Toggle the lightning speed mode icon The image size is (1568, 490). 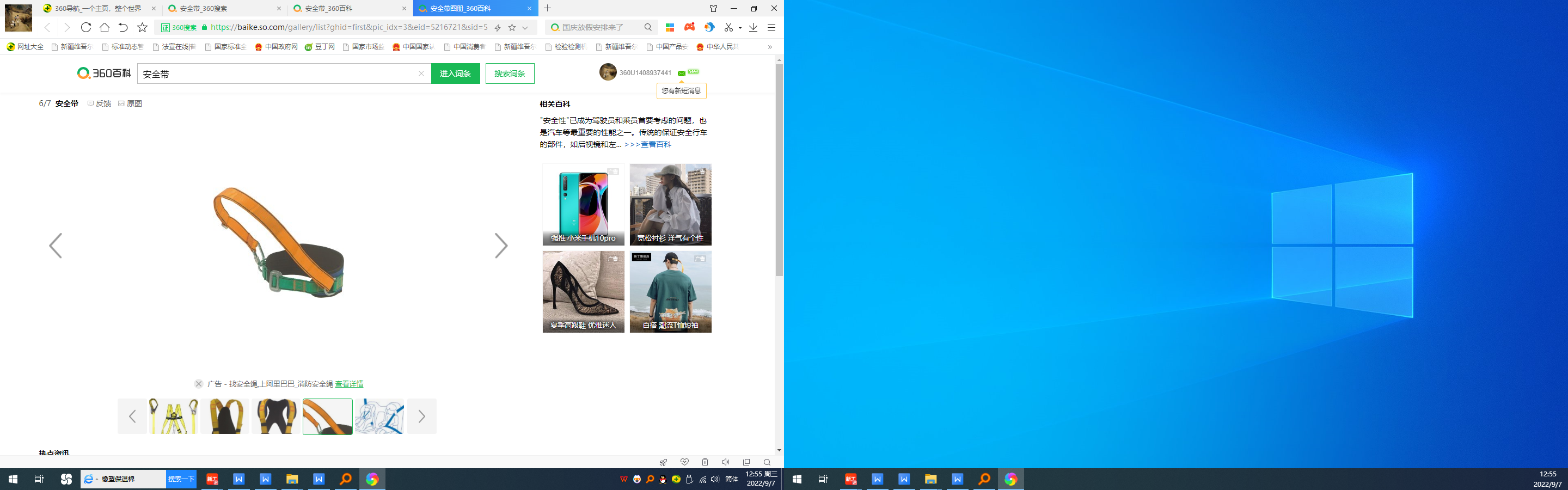click(x=497, y=27)
